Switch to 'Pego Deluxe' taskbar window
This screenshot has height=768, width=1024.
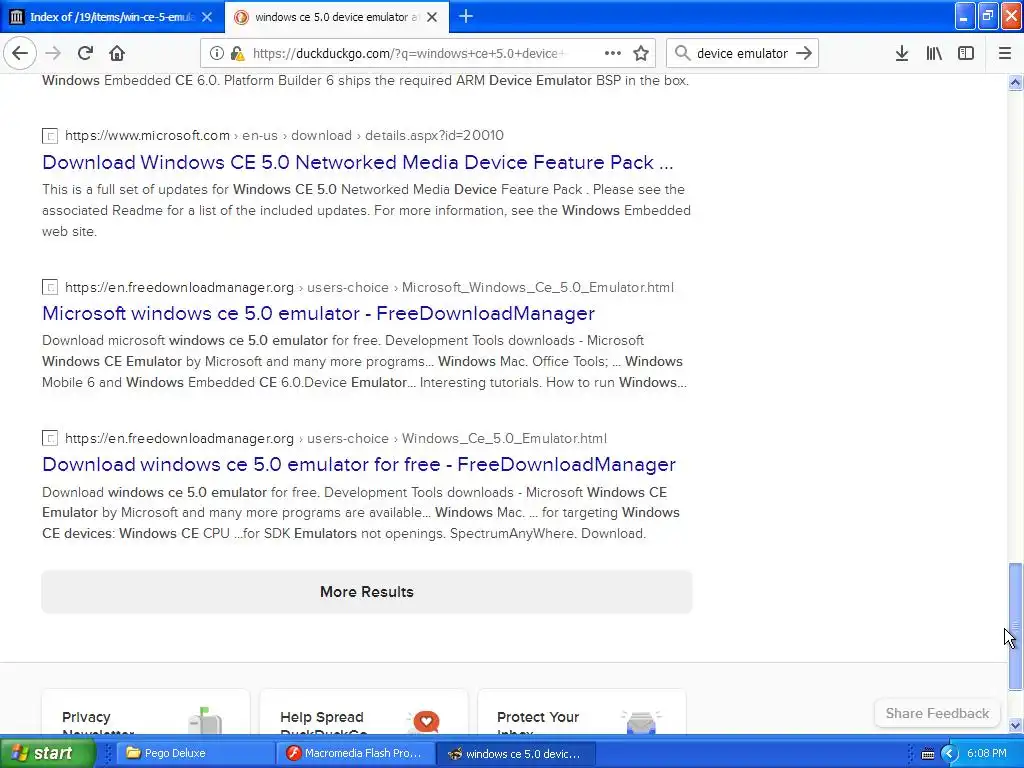pyautogui.click(x=194, y=753)
